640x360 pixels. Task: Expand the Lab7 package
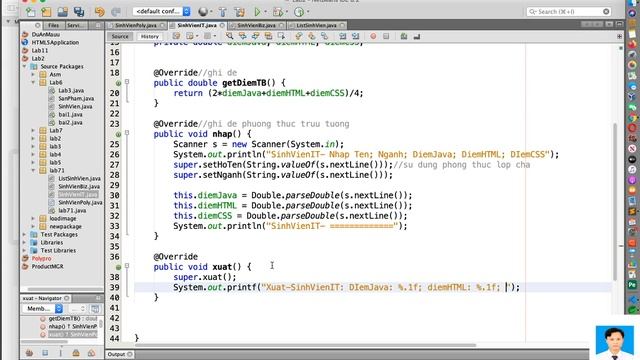tap(33, 130)
